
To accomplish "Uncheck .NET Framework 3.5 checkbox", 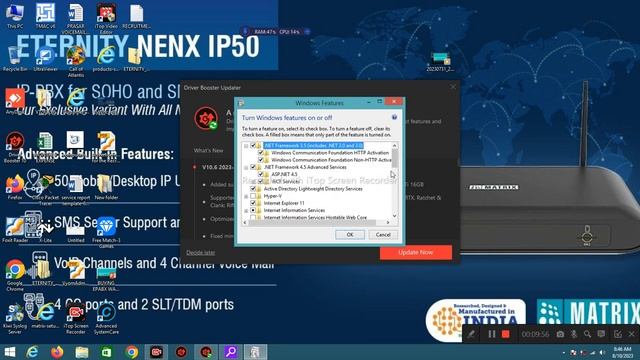I will [x=253, y=145].
